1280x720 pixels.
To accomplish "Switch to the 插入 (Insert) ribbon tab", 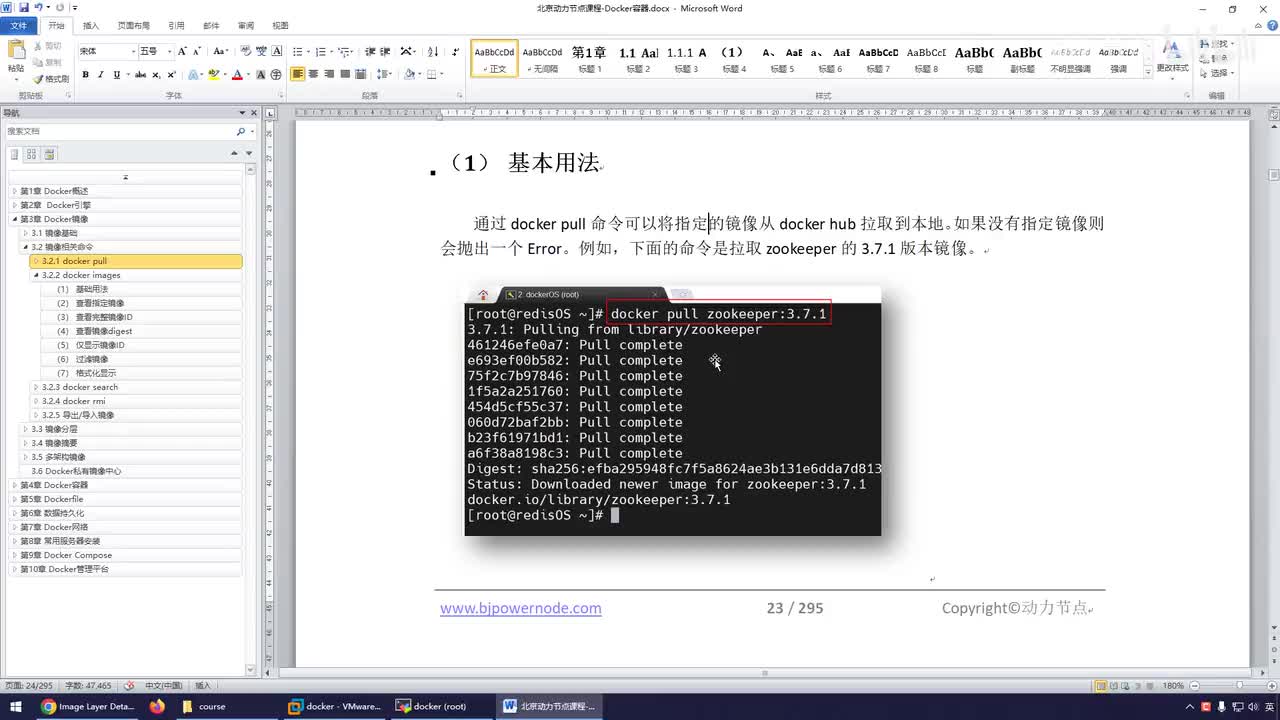I will pos(91,26).
